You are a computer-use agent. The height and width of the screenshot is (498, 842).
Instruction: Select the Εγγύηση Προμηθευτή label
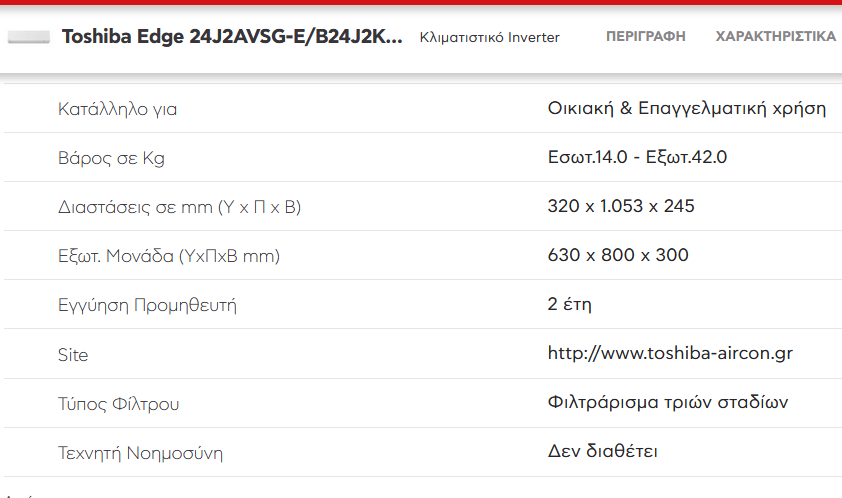[x=147, y=305]
